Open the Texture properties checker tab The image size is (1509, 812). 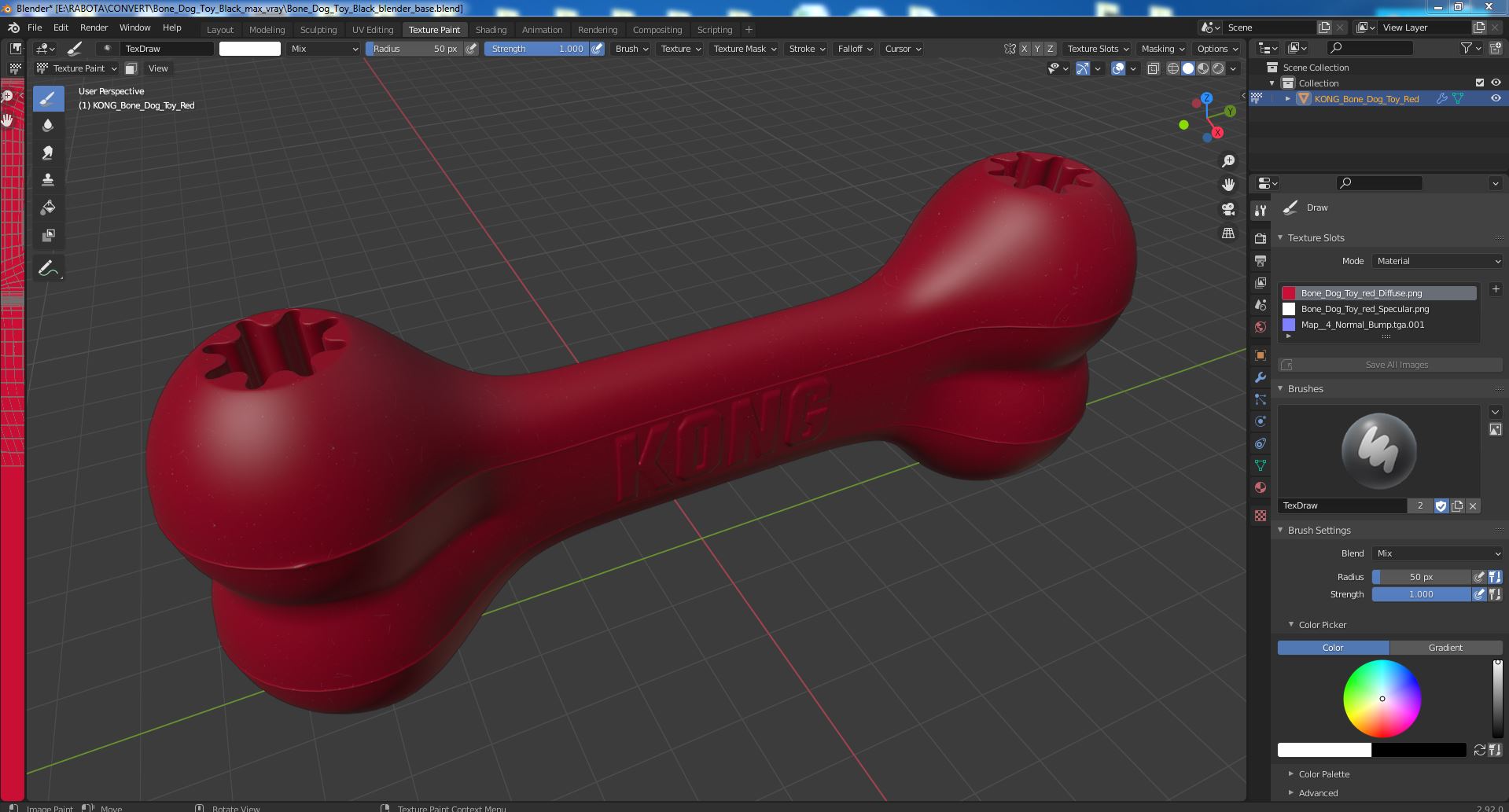pos(1261,516)
